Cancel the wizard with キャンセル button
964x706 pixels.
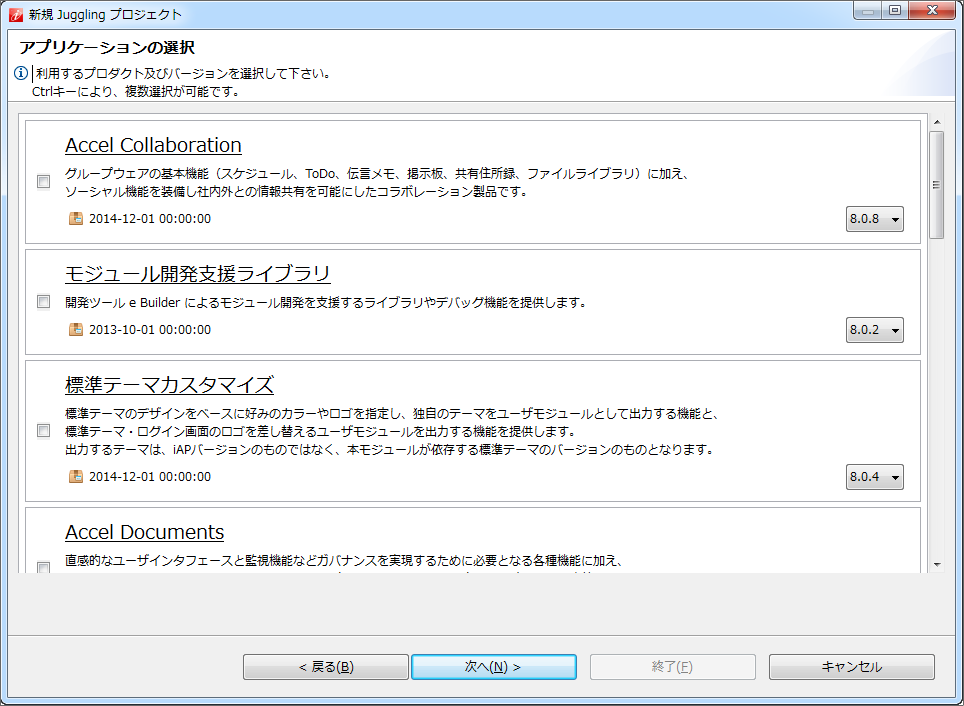pyautogui.click(x=851, y=667)
